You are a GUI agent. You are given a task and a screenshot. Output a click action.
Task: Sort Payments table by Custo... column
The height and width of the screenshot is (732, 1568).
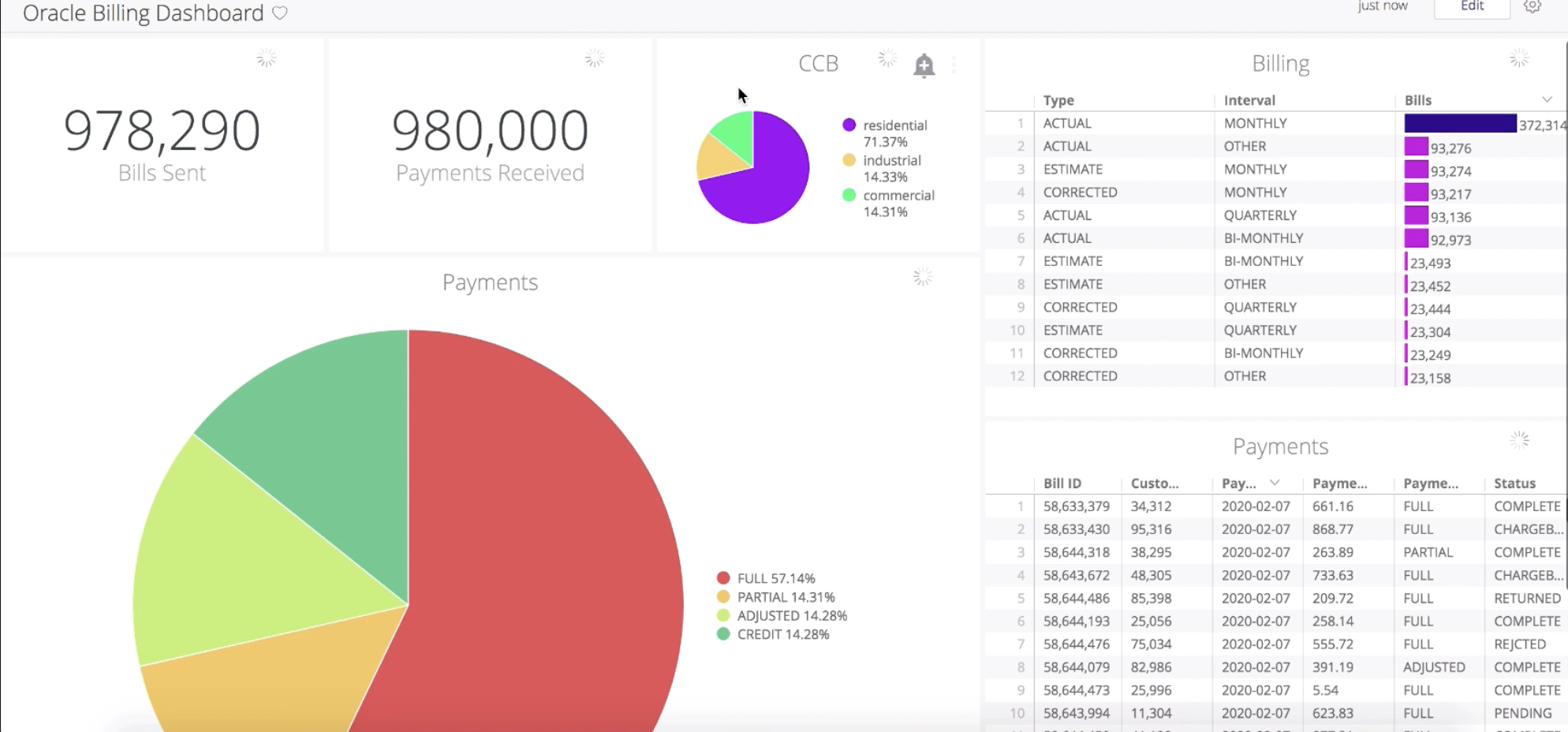point(1155,484)
